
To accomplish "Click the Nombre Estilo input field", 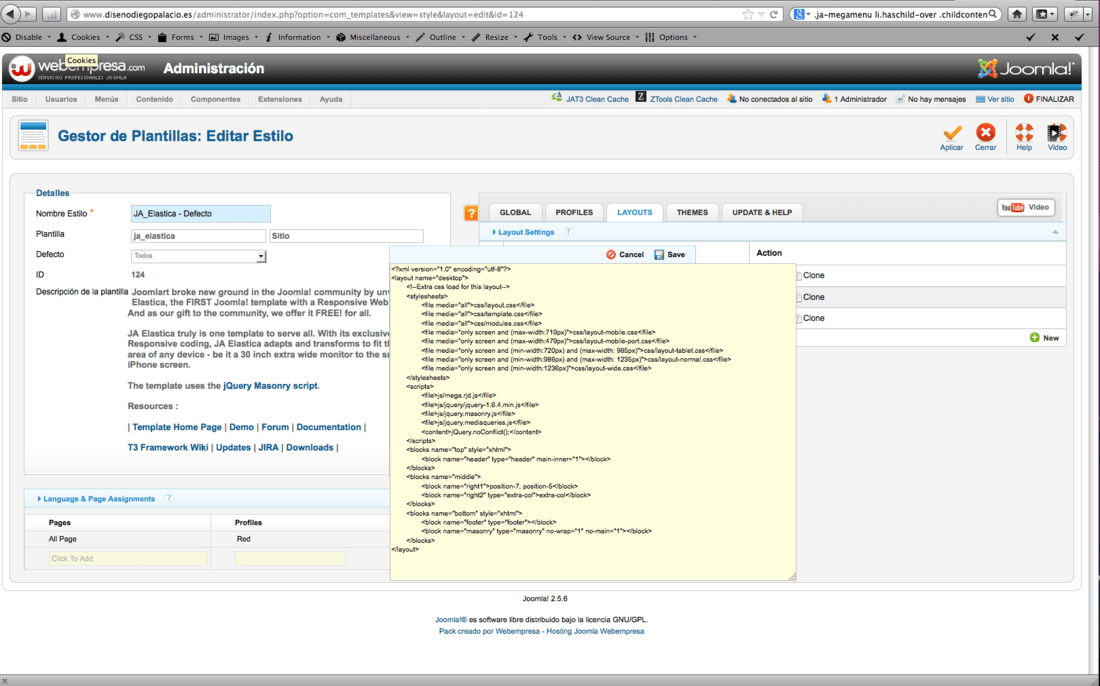I will (201, 214).
